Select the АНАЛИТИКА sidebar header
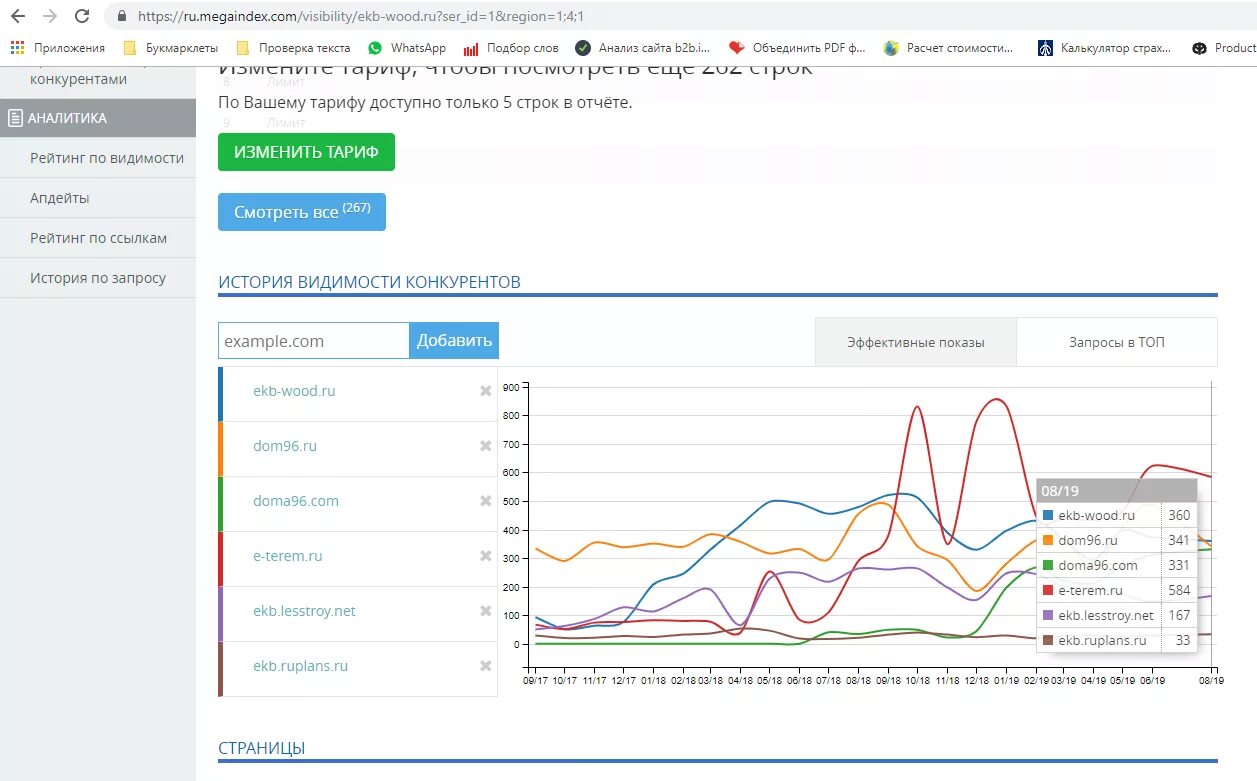This screenshot has width=1257, height=781. click(98, 118)
